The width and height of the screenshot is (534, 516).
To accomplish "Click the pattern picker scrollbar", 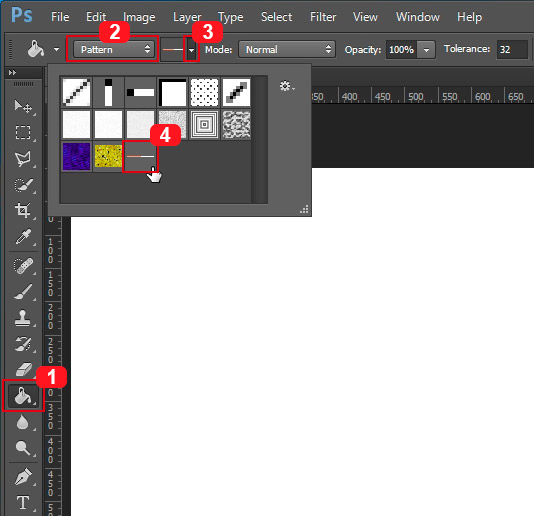I will [260, 140].
